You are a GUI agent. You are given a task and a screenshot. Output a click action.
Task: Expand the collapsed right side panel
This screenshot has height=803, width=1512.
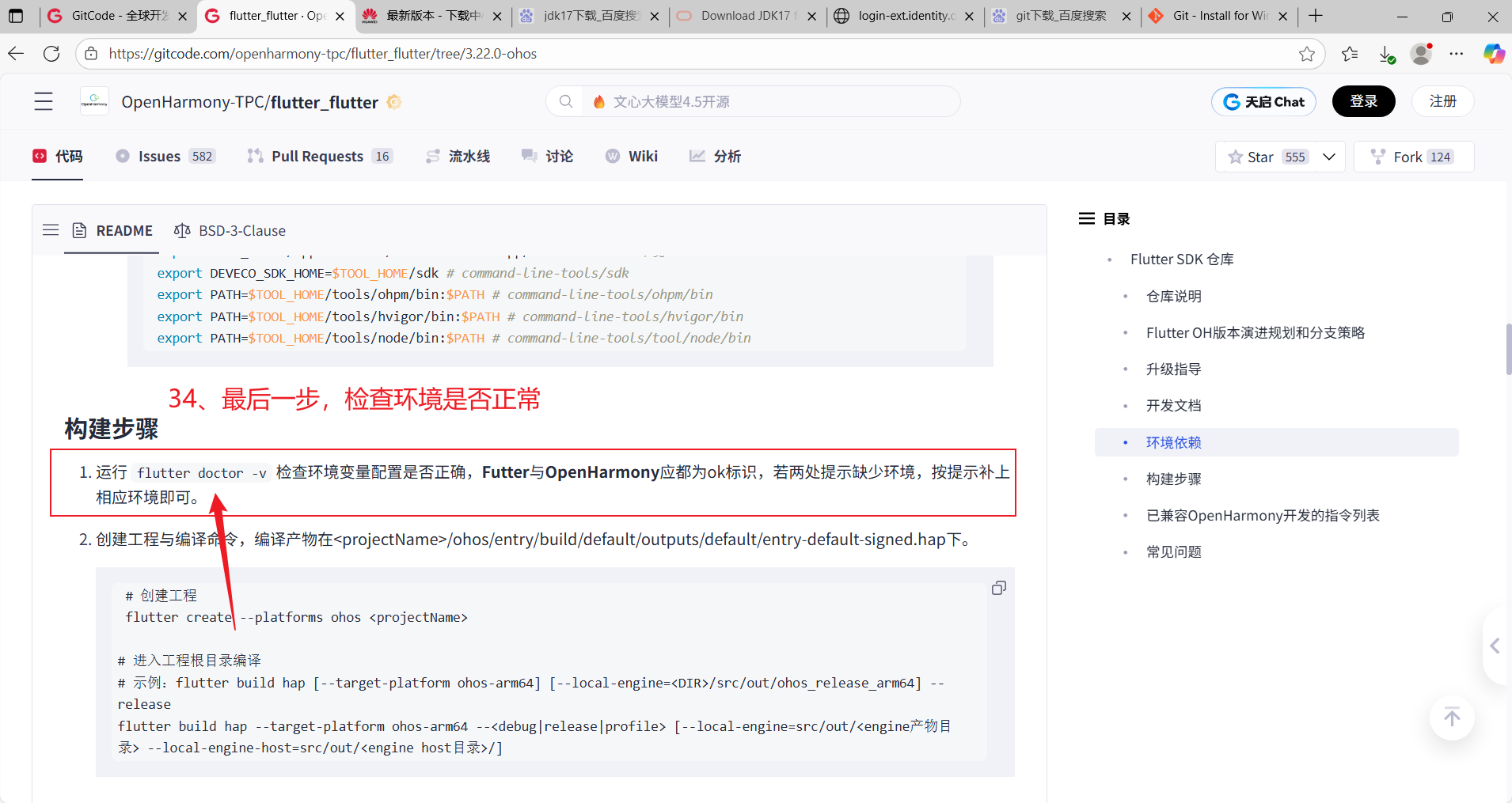[1495, 646]
